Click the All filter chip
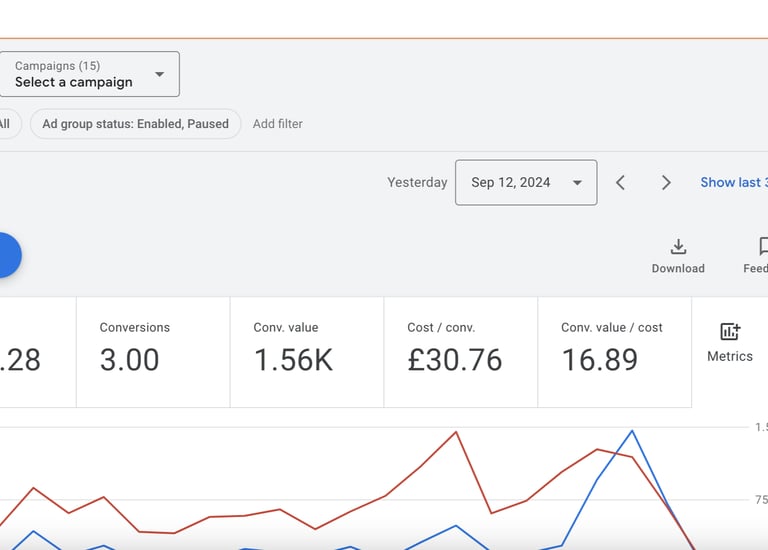Screen dimensions: 768x550 click(5, 124)
